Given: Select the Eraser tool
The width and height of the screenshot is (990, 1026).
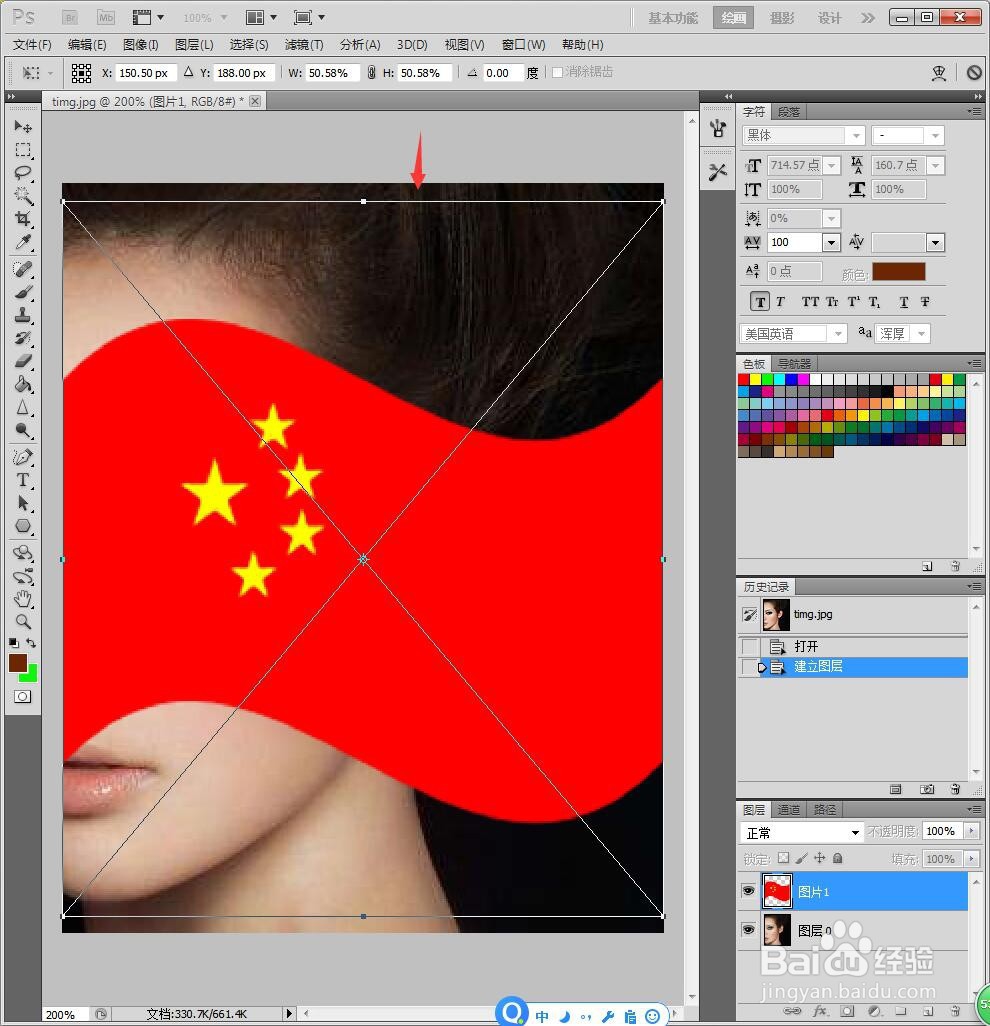Looking at the screenshot, I should [23, 361].
